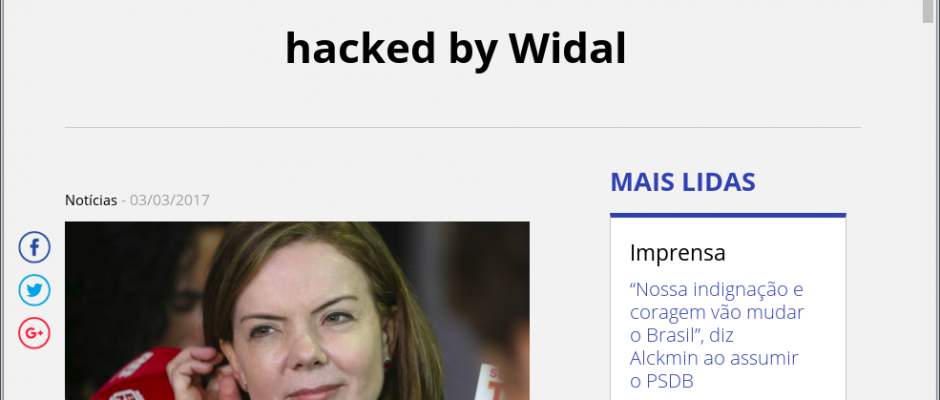
Task: Share the article on Google+
Action: pos(34,333)
